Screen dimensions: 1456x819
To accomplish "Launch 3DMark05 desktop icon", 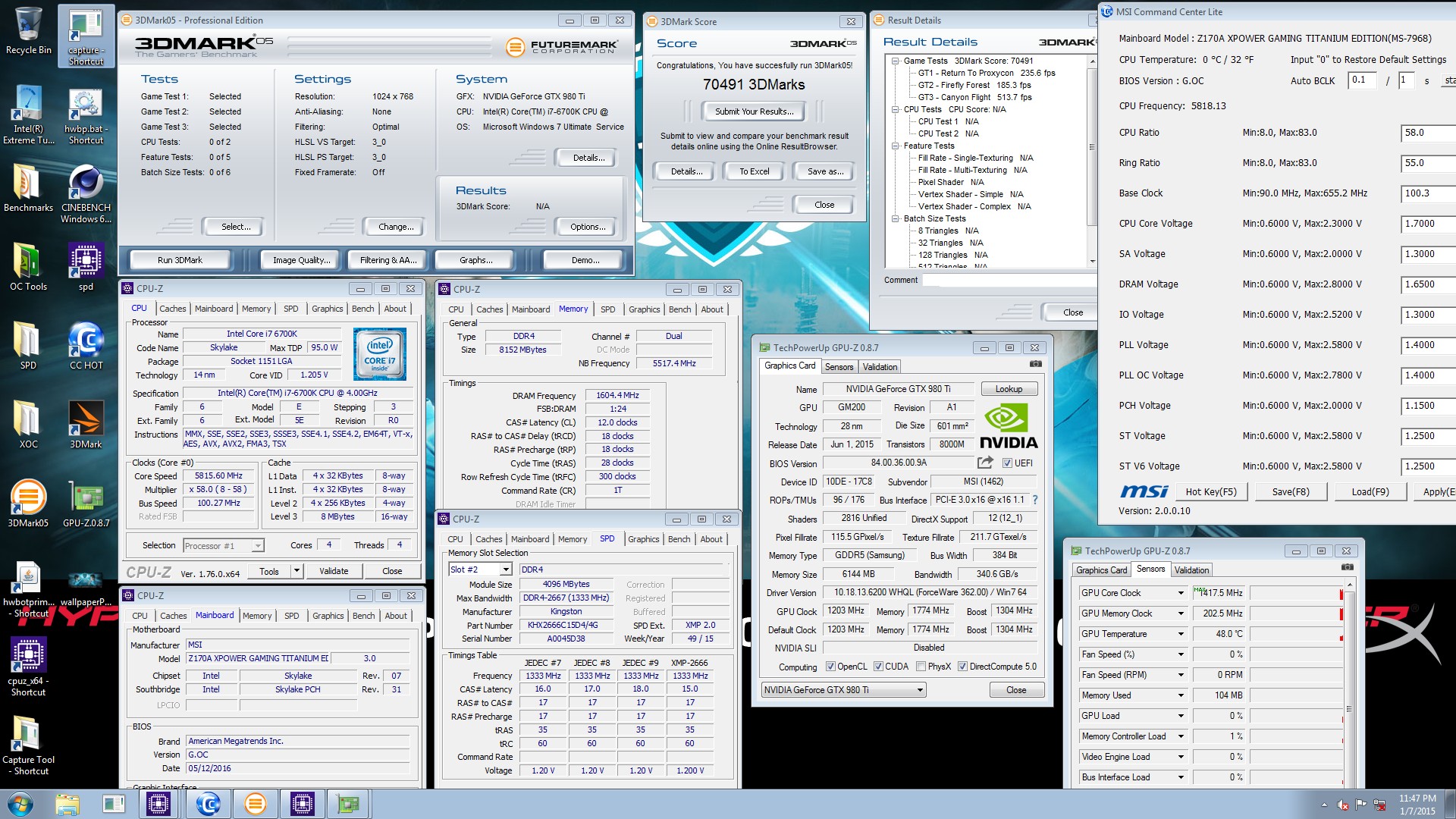I will pyautogui.click(x=28, y=503).
